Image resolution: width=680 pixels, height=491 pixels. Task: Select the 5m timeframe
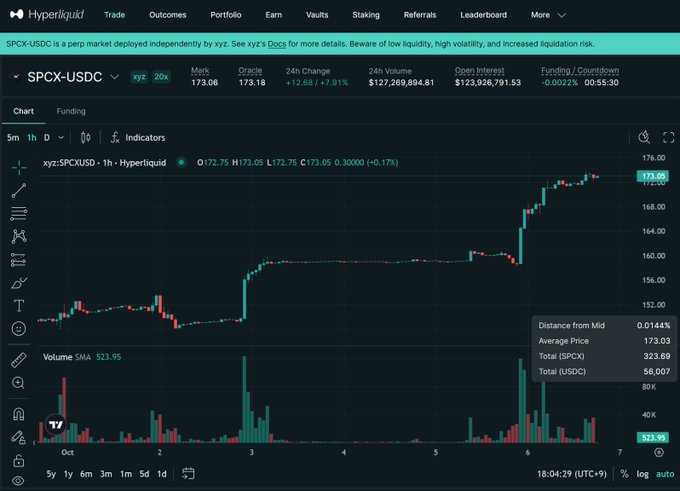(13, 137)
